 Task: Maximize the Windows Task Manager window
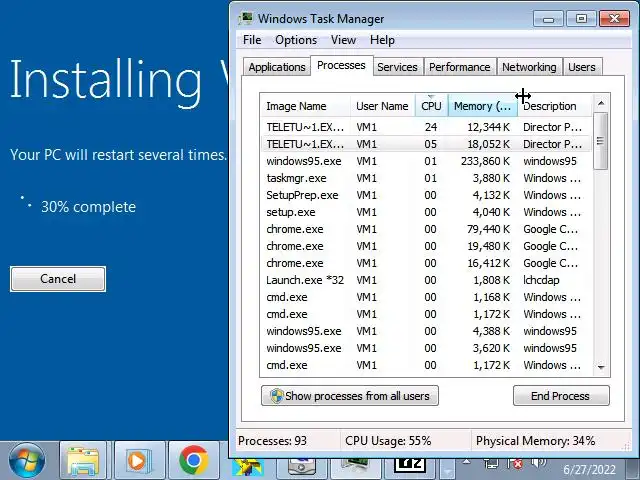581,19
